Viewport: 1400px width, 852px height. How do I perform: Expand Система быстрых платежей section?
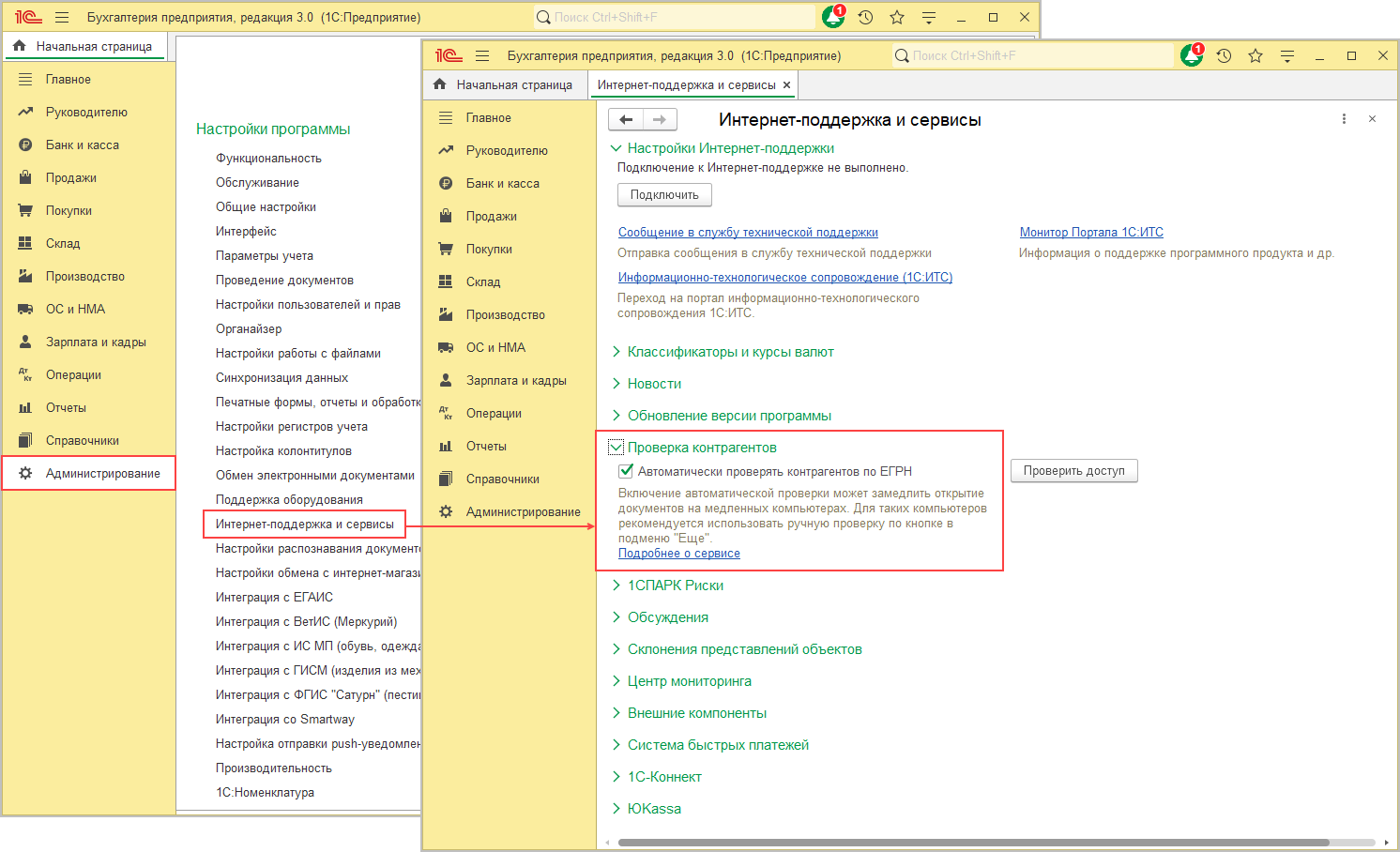[x=616, y=745]
